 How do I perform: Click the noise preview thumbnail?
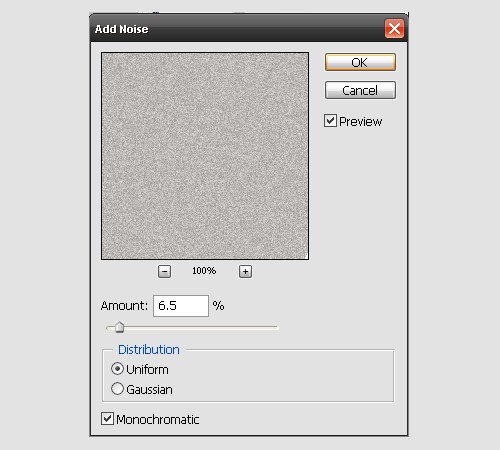(x=205, y=156)
